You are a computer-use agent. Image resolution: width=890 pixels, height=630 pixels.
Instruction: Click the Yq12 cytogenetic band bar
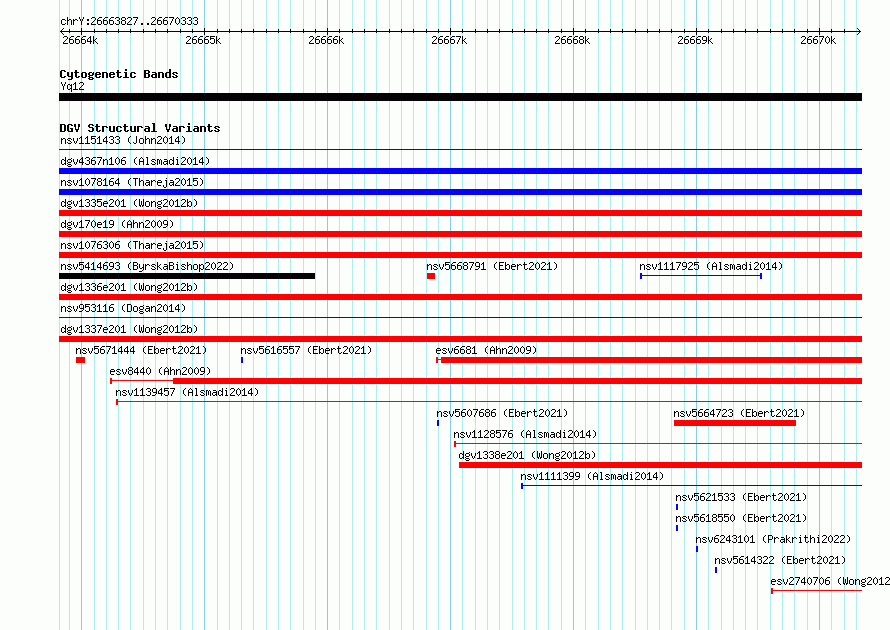(460, 97)
